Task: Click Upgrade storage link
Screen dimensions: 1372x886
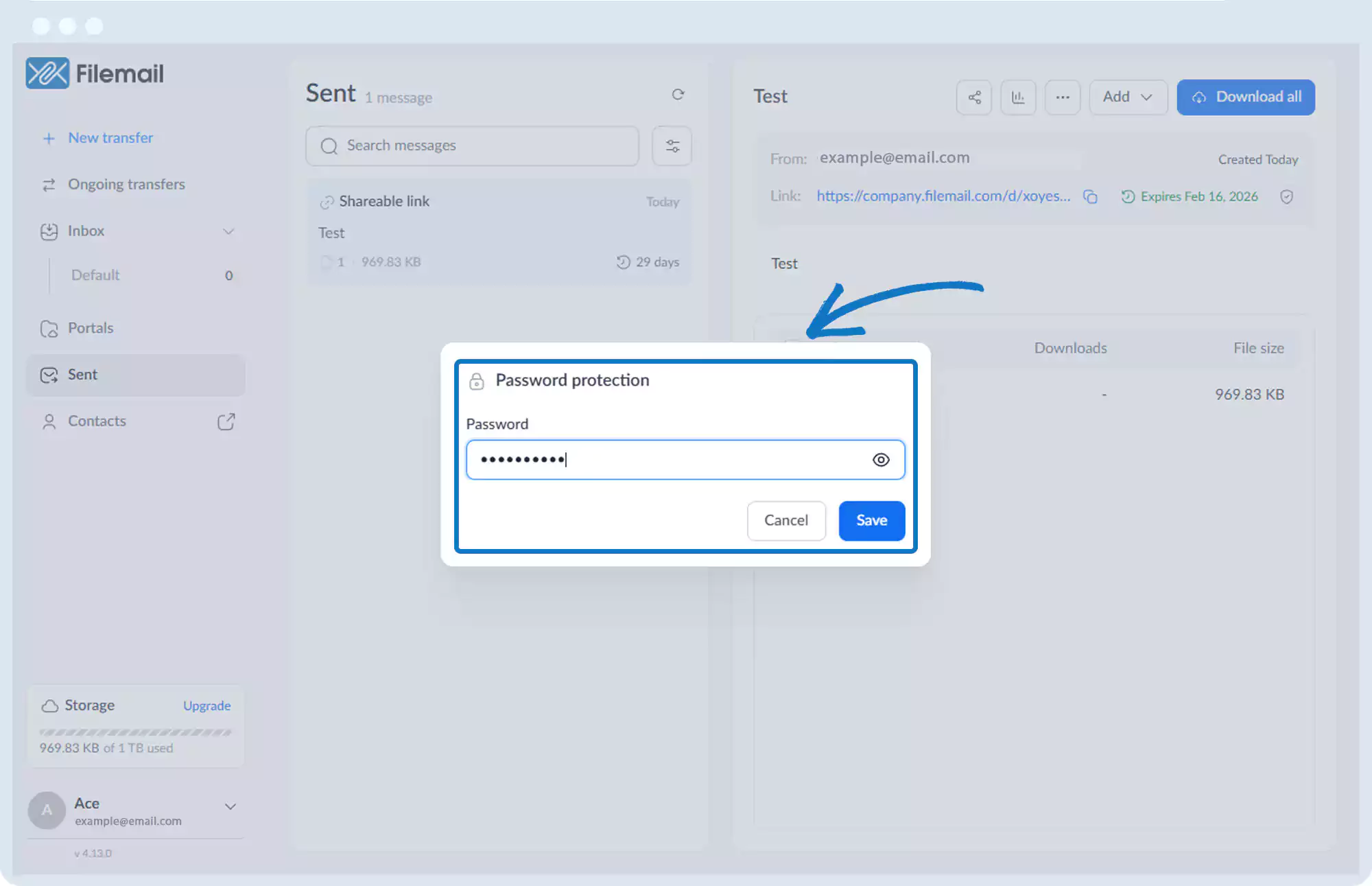Action: [206, 706]
